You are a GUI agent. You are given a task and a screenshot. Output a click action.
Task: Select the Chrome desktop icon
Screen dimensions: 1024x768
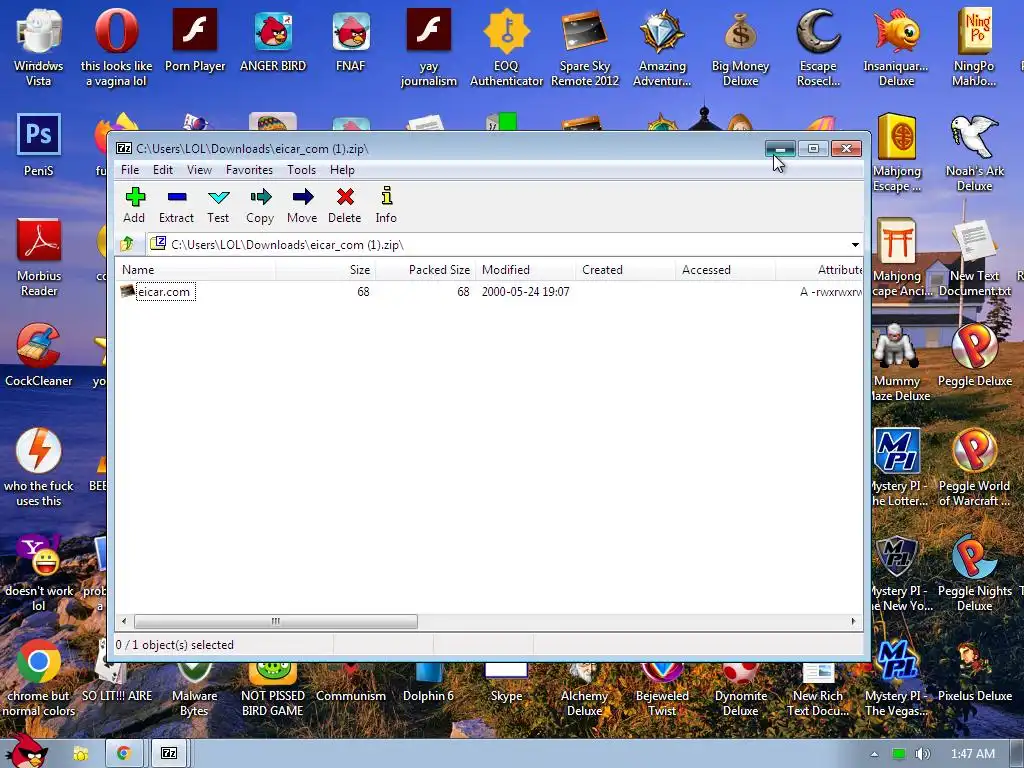(x=39, y=678)
